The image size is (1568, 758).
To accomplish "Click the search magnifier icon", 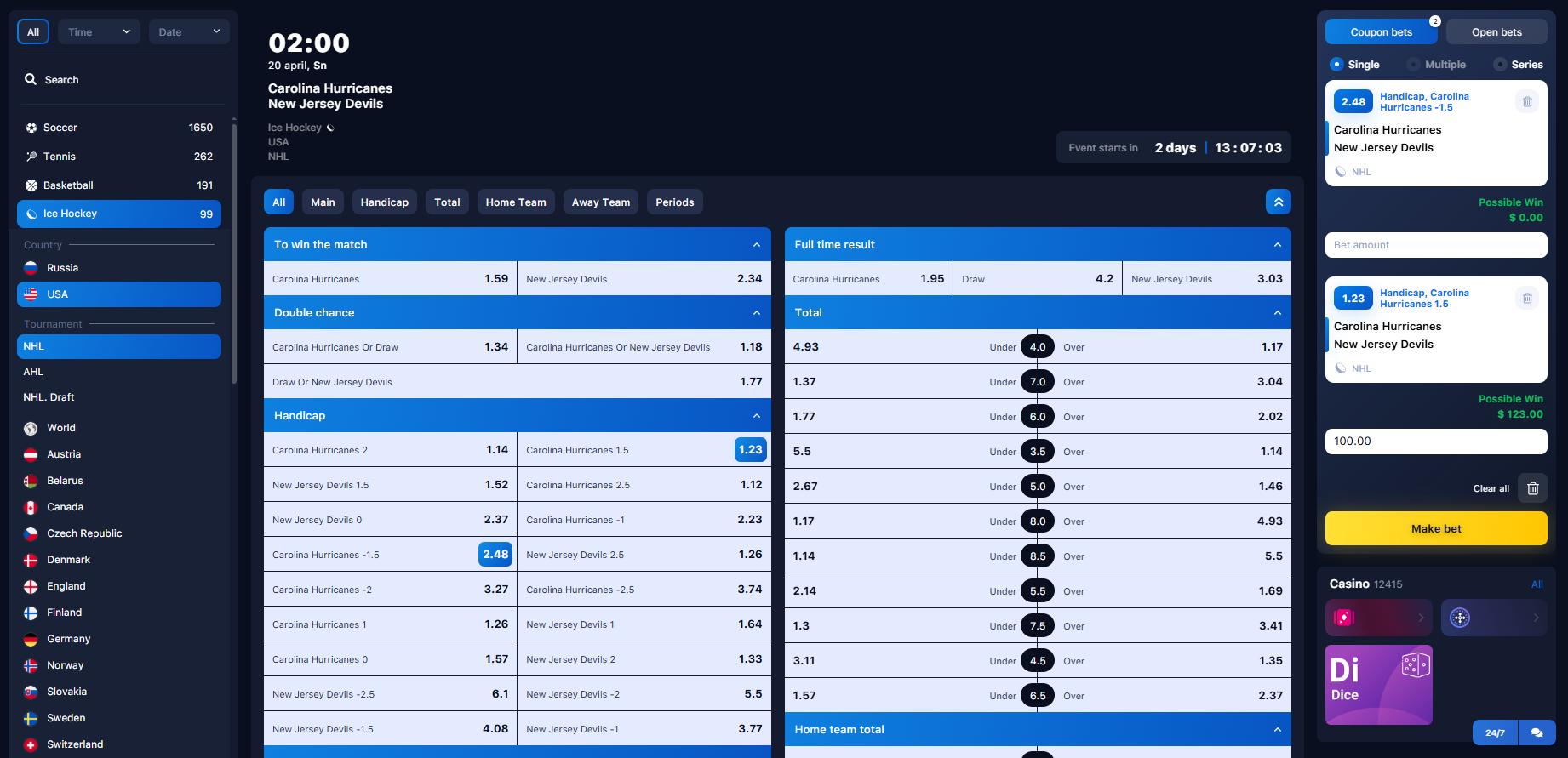I will pyautogui.click(x=31, y=79).
